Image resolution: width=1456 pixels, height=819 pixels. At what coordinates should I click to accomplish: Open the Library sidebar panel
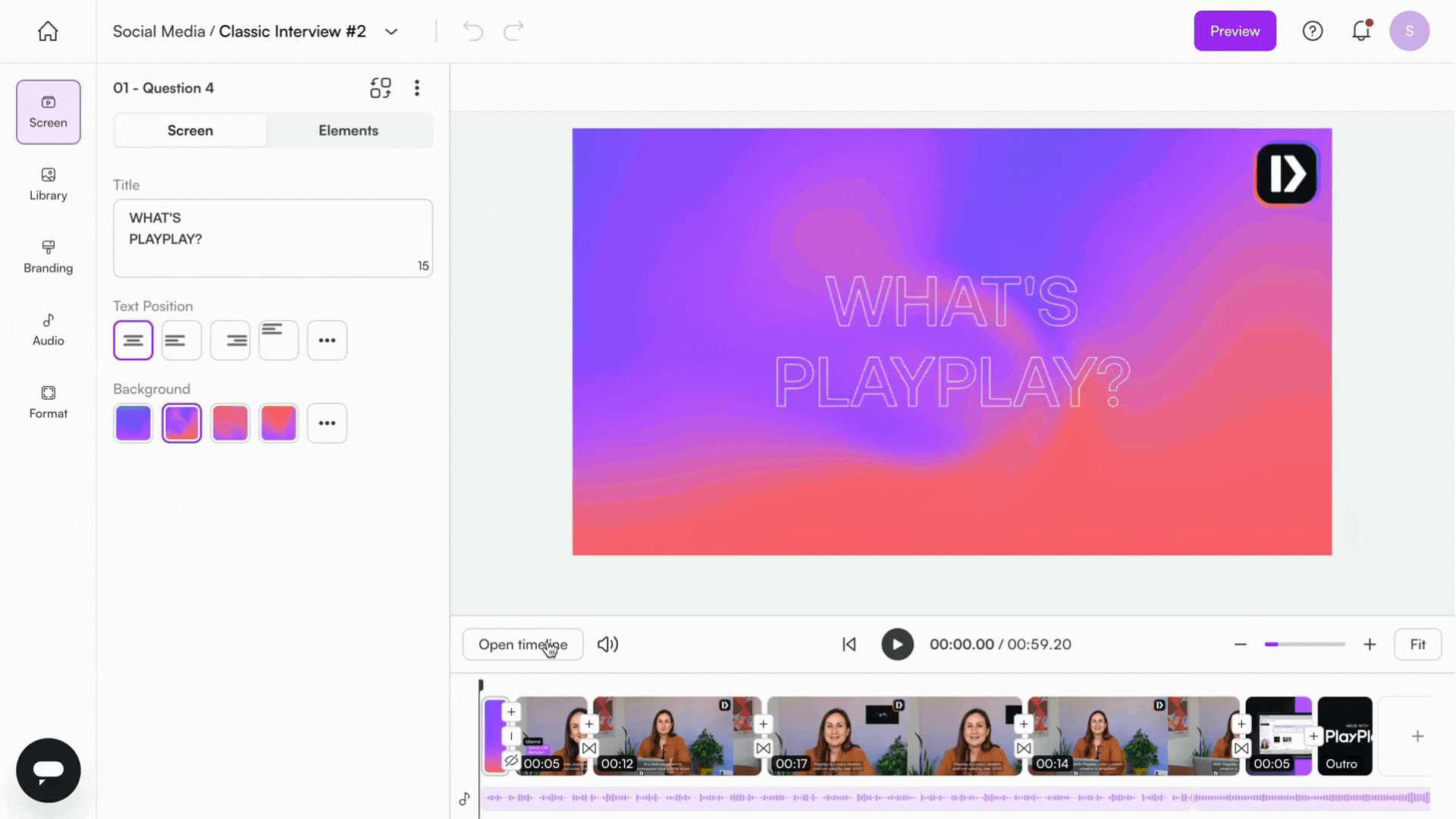click(x=48, y=184)
